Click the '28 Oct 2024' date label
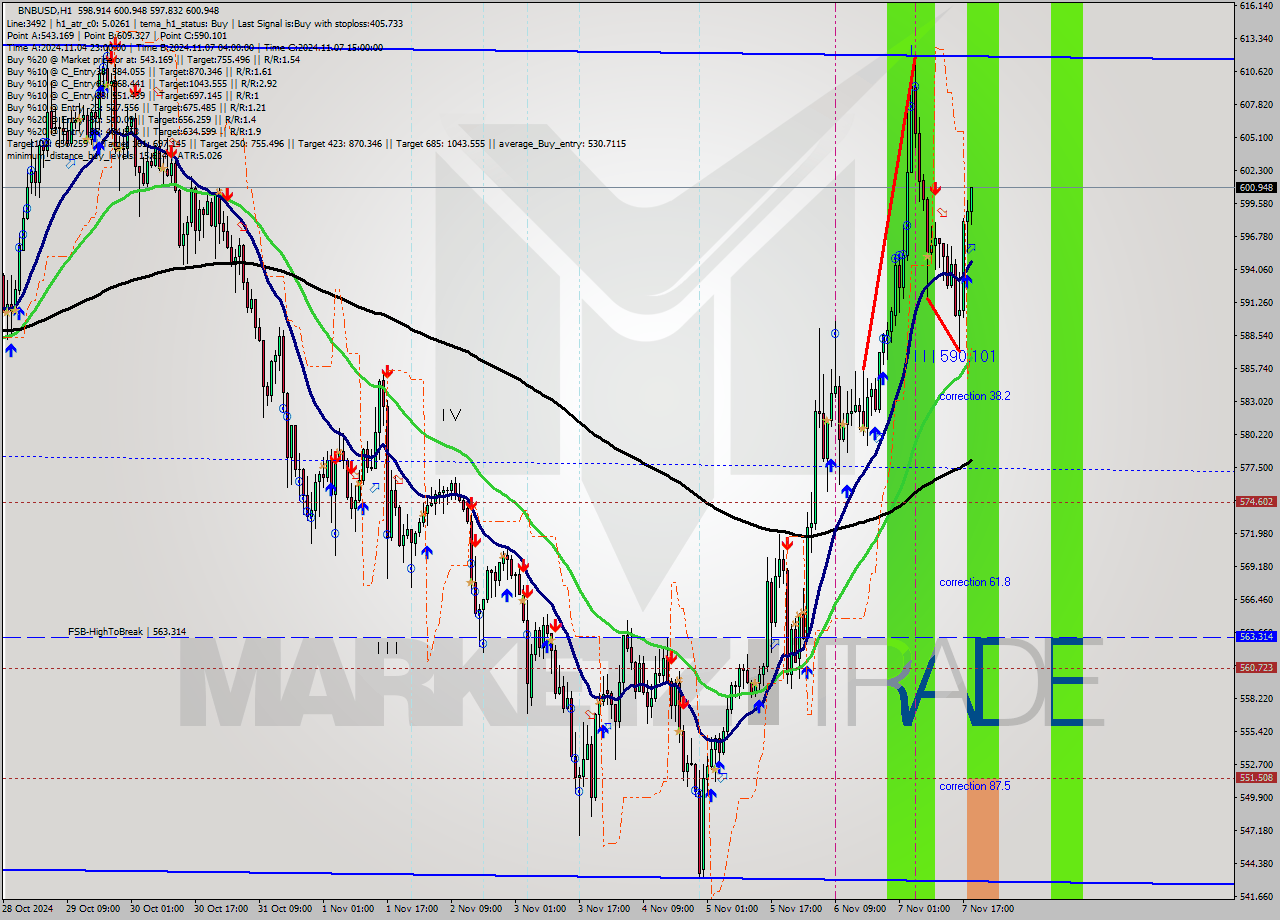This screenshot has height=920, width=1280. (28, 909)
